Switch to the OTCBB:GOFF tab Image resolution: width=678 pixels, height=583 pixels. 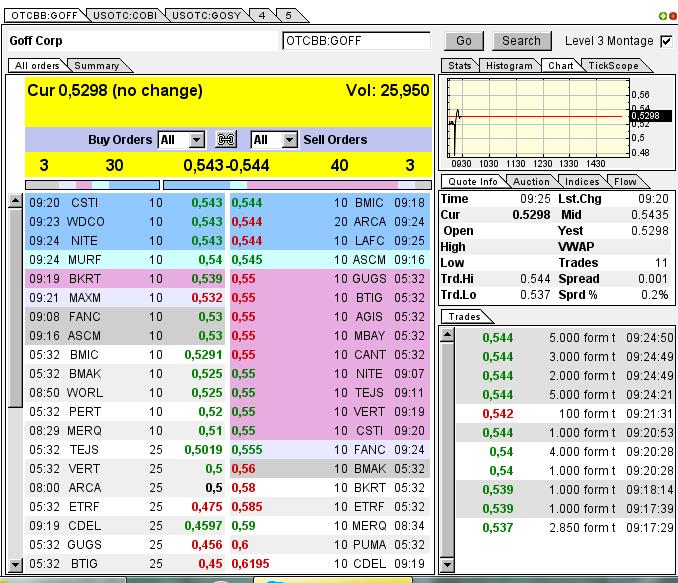pyautogui.click(x=44, y=16)
